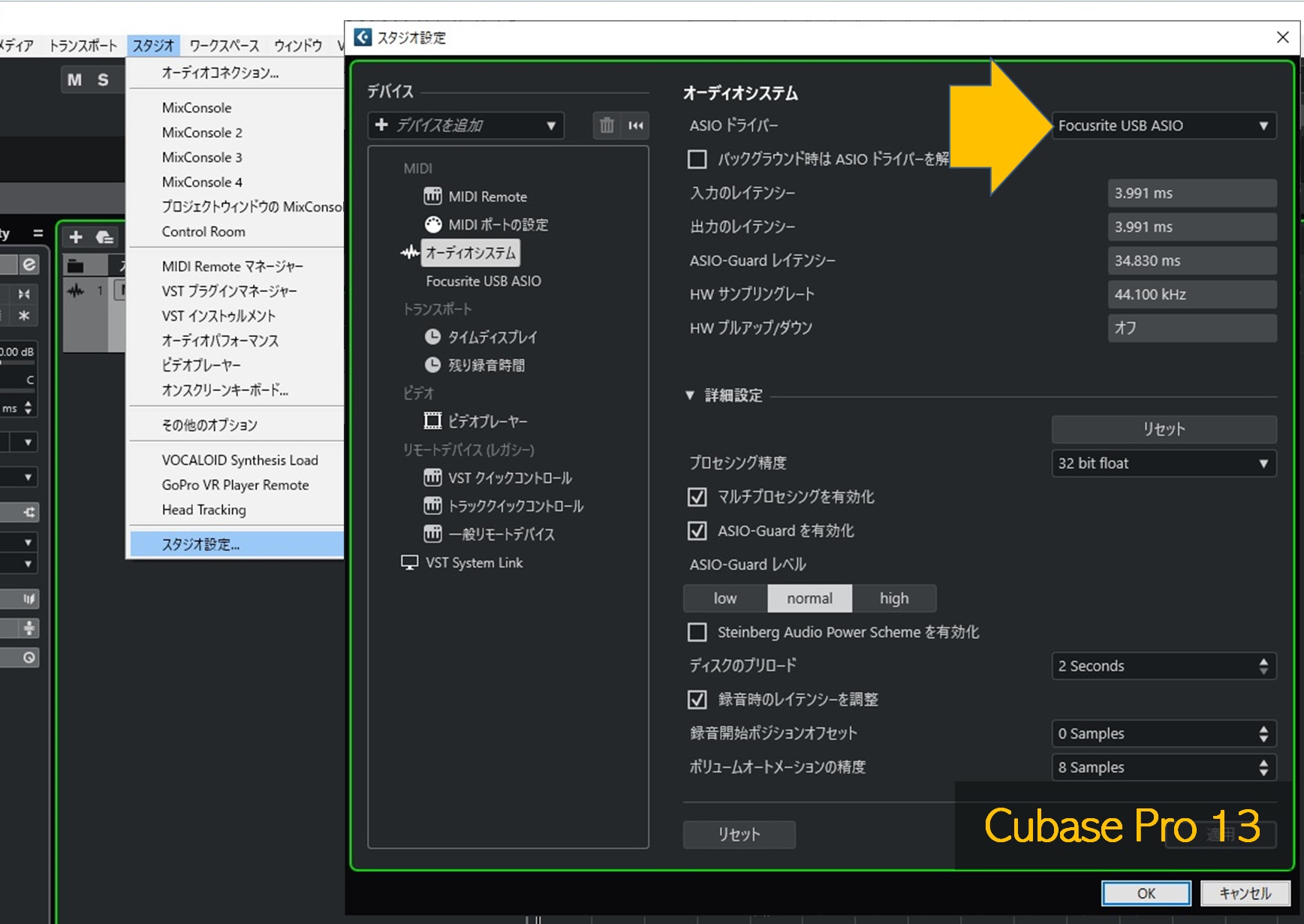Click the VST System Link monitor icon
Image resolution: width=1304 pixels, height=924 pixels.
click(409, 563)
